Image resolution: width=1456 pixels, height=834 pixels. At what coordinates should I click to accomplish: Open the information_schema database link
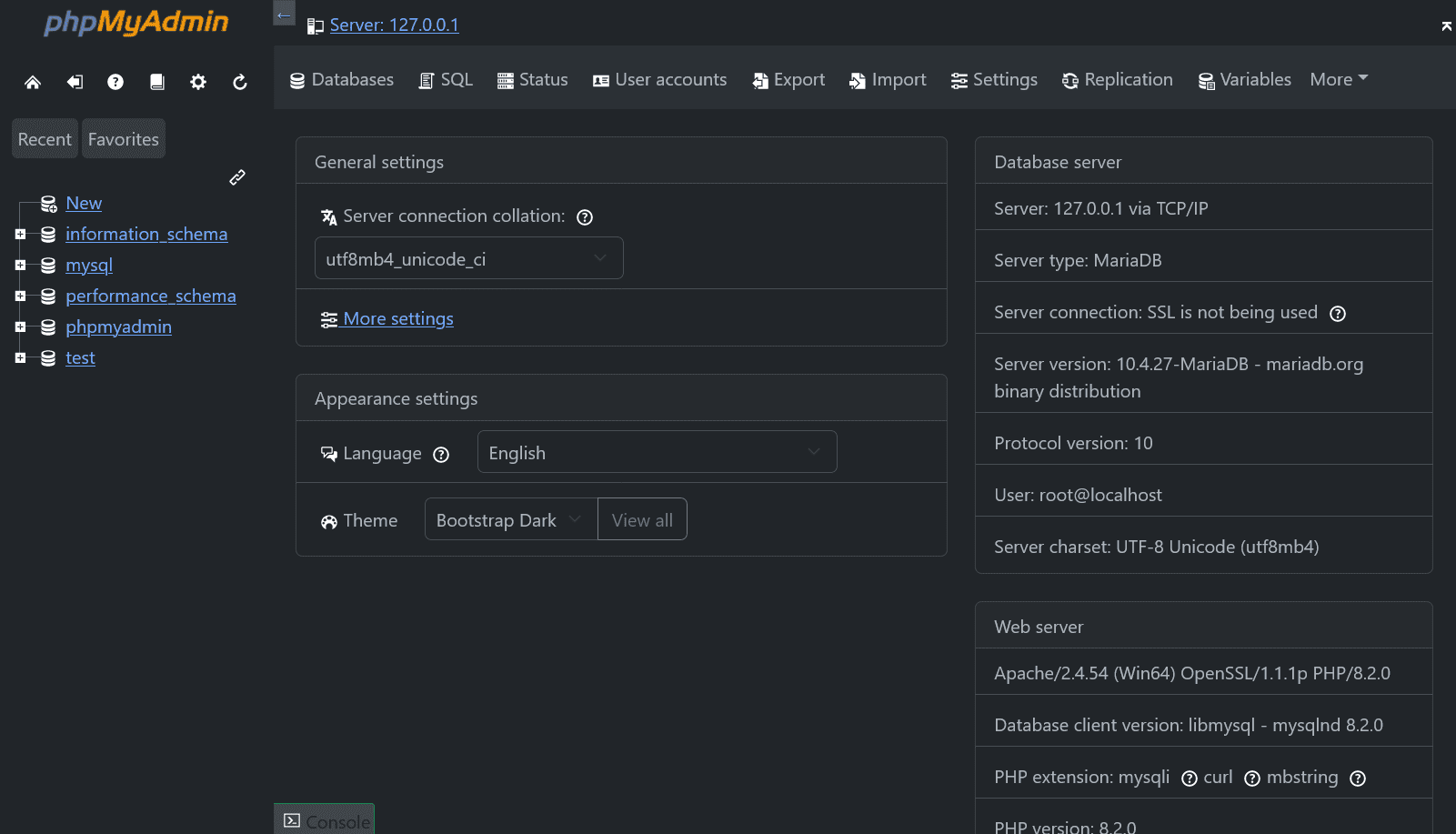(146, 235)
